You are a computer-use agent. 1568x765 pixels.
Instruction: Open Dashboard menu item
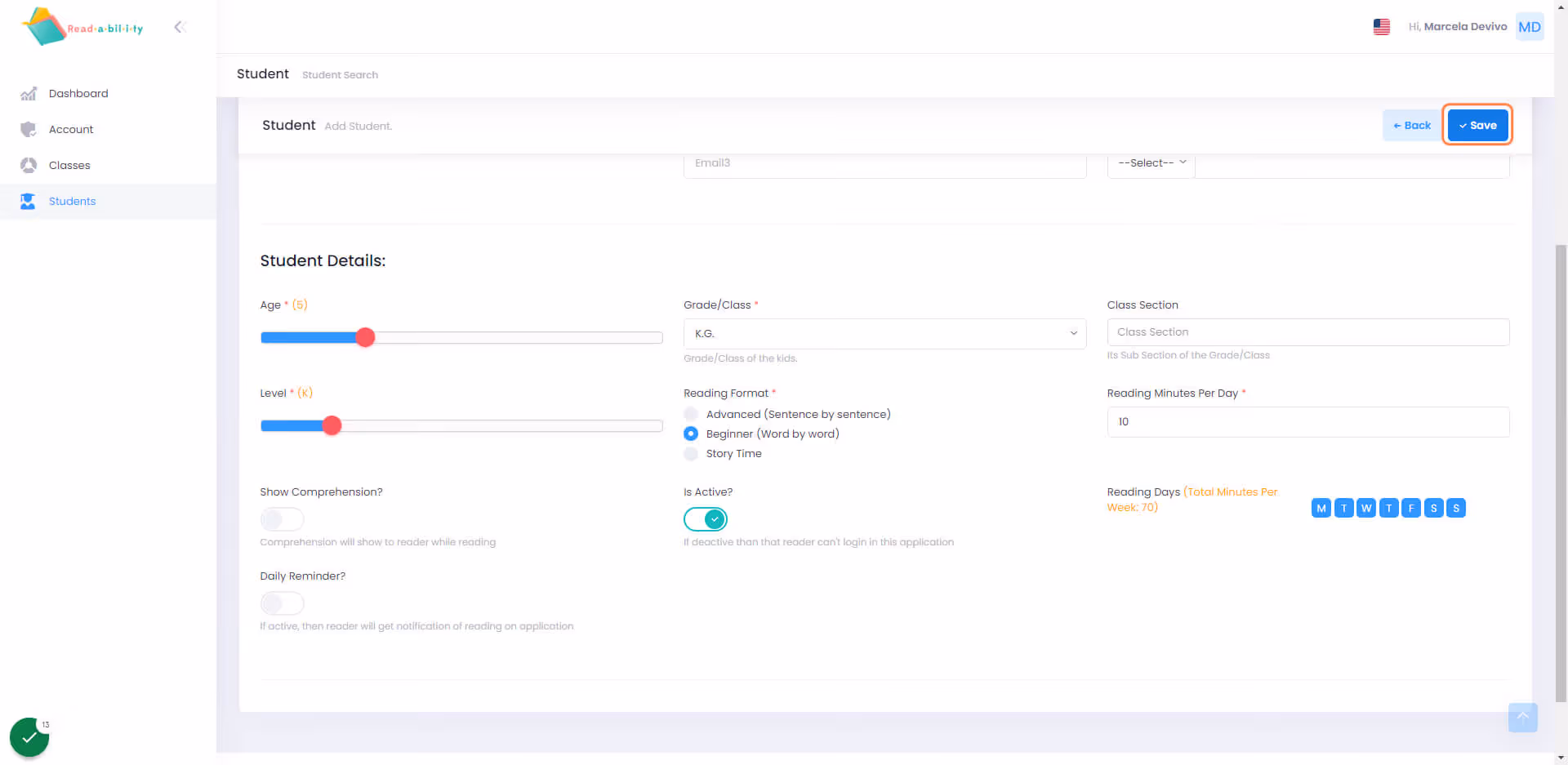(108, 93)
